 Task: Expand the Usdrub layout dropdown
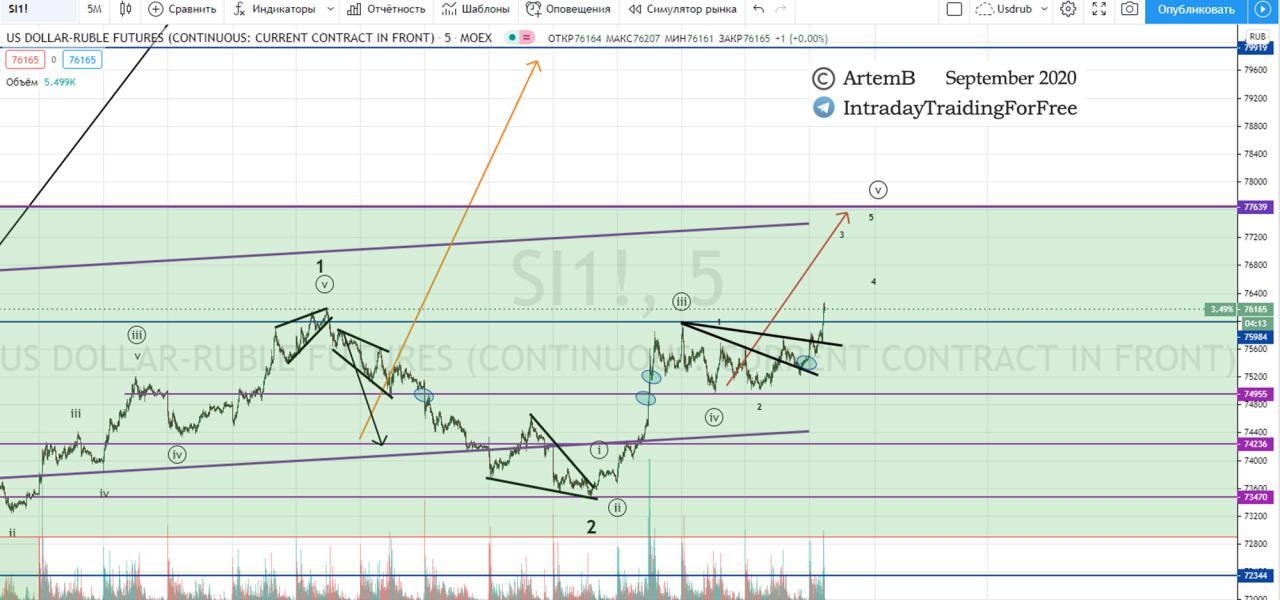1044,9
